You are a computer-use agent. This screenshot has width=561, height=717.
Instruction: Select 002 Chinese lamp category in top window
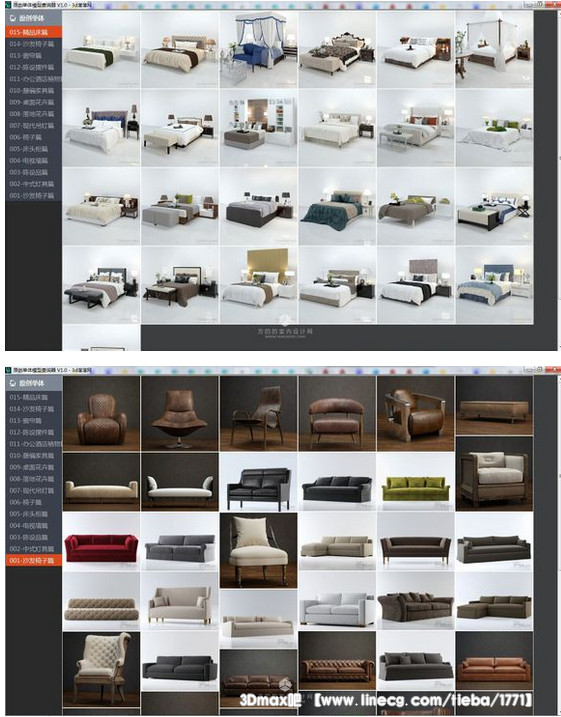point(33,184)
